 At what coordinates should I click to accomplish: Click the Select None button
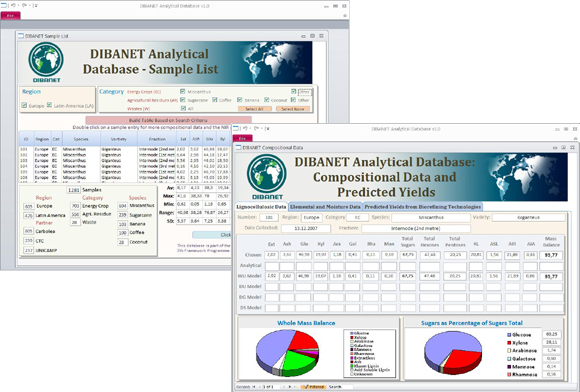pos(293,109)
